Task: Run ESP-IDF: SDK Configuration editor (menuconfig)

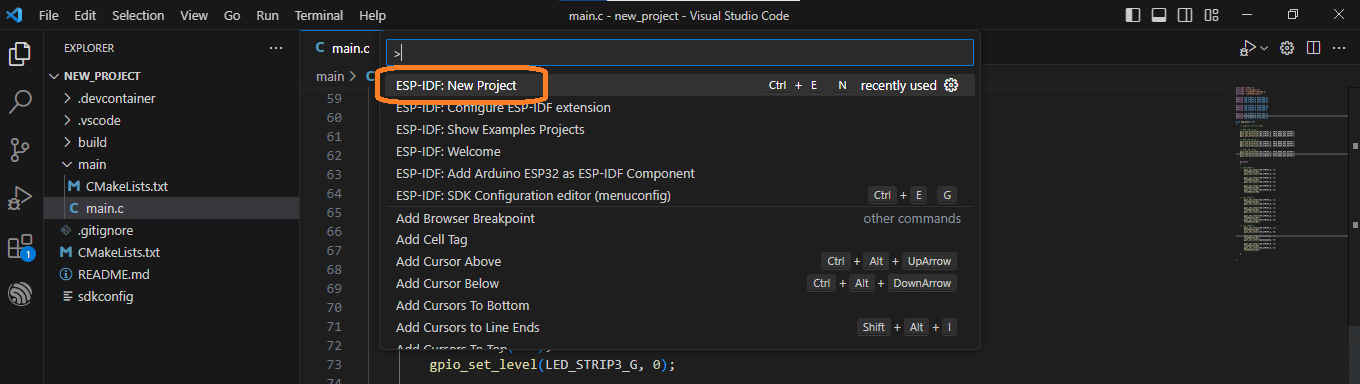Action: (679, 195)
